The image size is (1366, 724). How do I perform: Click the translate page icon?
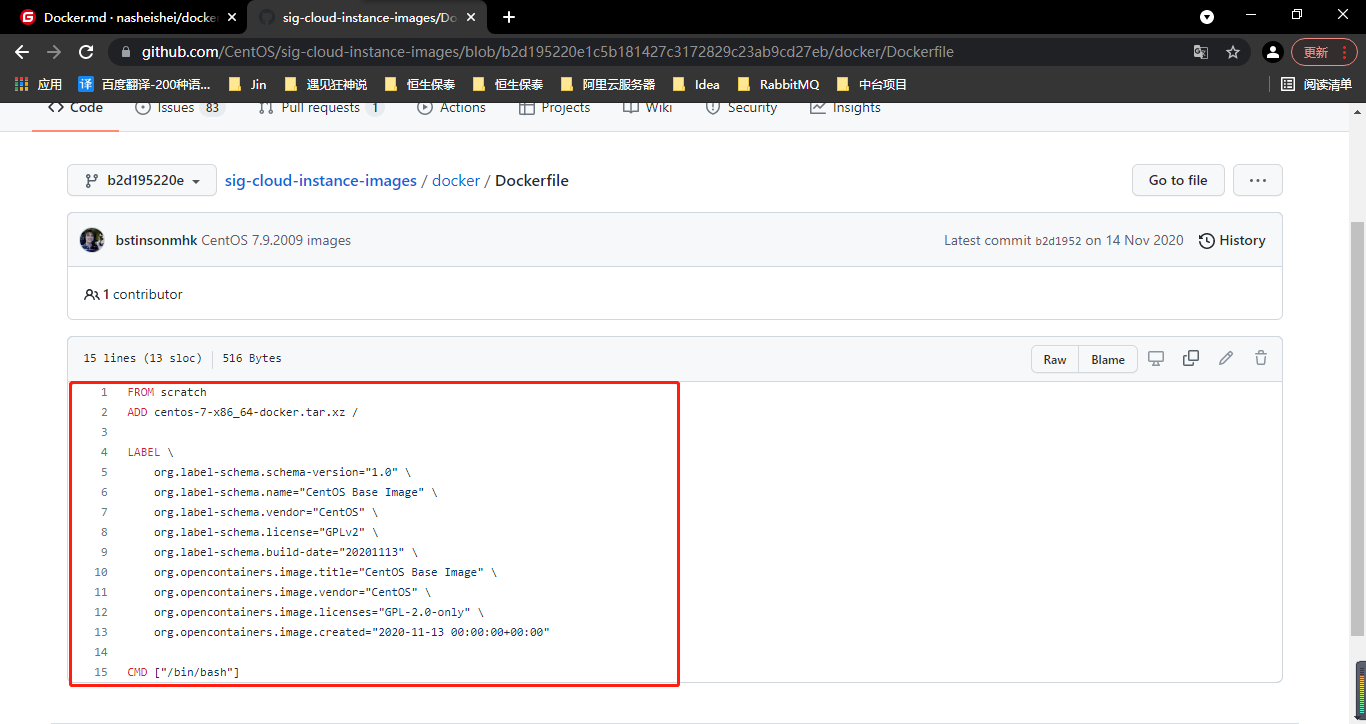[1201, 52]
